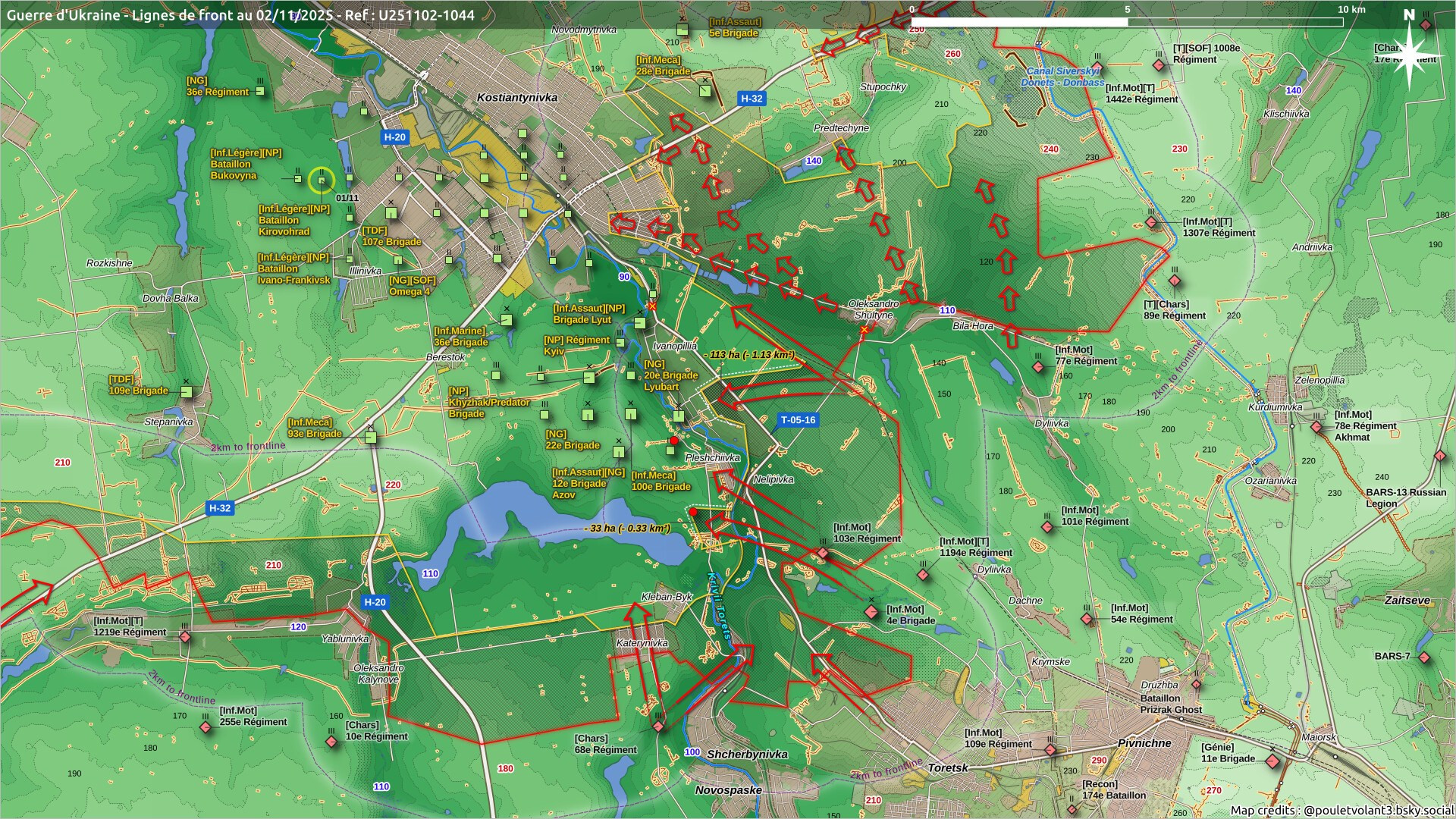The image size is (1456, 819).
Task: Click the 11e Brigade Génie unit marker
Action: coord(1272,761)
